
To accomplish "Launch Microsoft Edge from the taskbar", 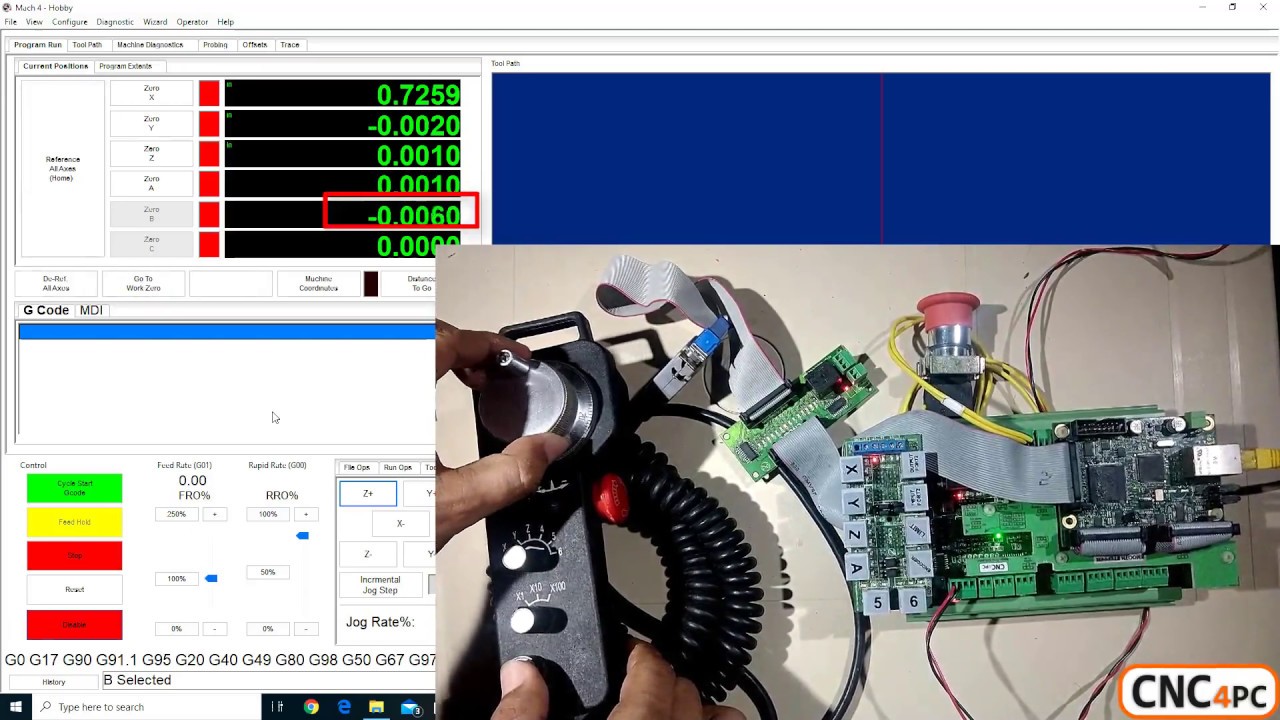I will [344, 707].
